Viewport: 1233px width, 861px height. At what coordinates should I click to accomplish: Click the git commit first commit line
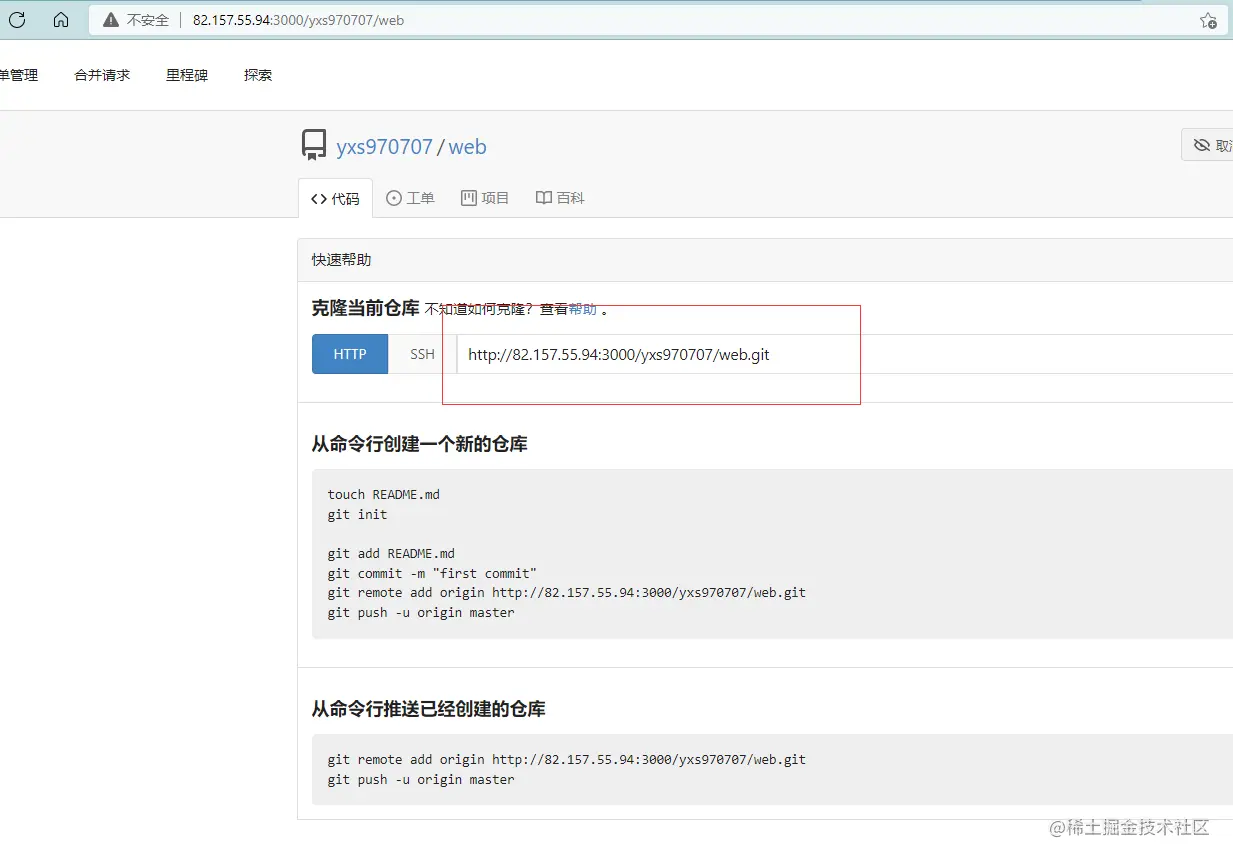[432, 573]
